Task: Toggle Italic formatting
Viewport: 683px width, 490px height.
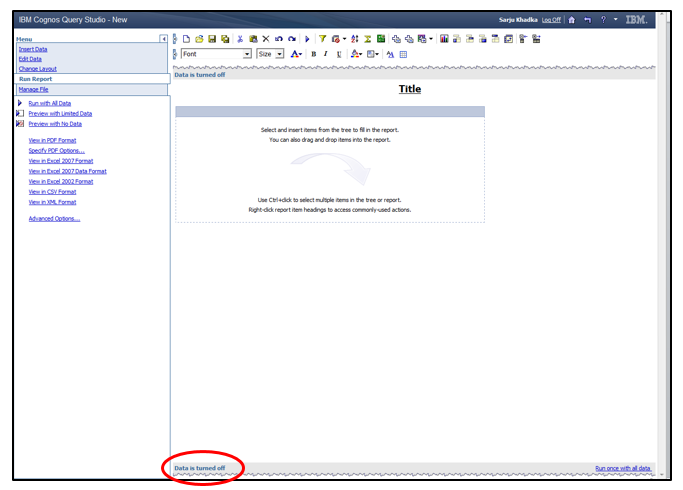Action: (325, 54)
